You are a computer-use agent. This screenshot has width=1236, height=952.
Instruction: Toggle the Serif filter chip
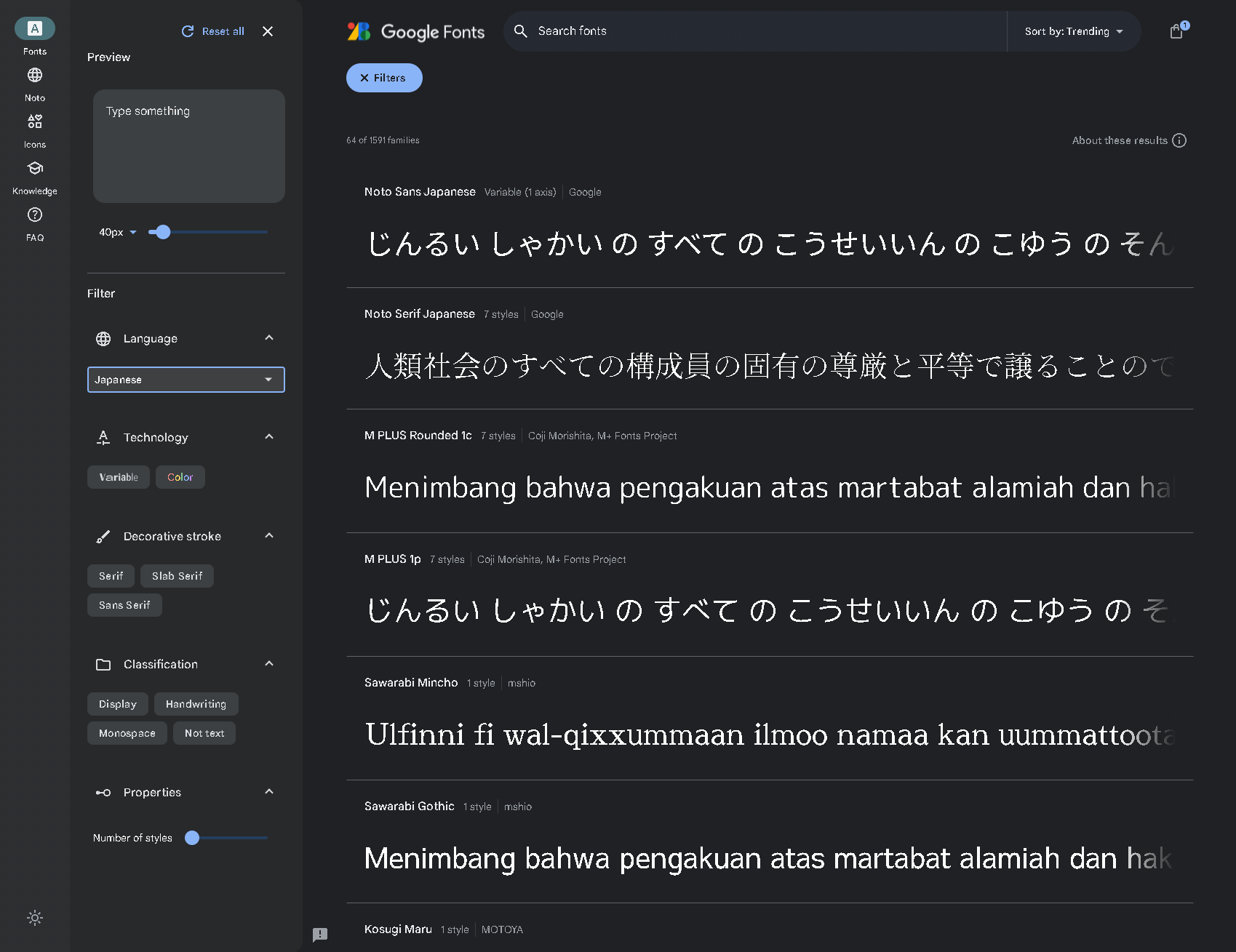click(111, 576)
